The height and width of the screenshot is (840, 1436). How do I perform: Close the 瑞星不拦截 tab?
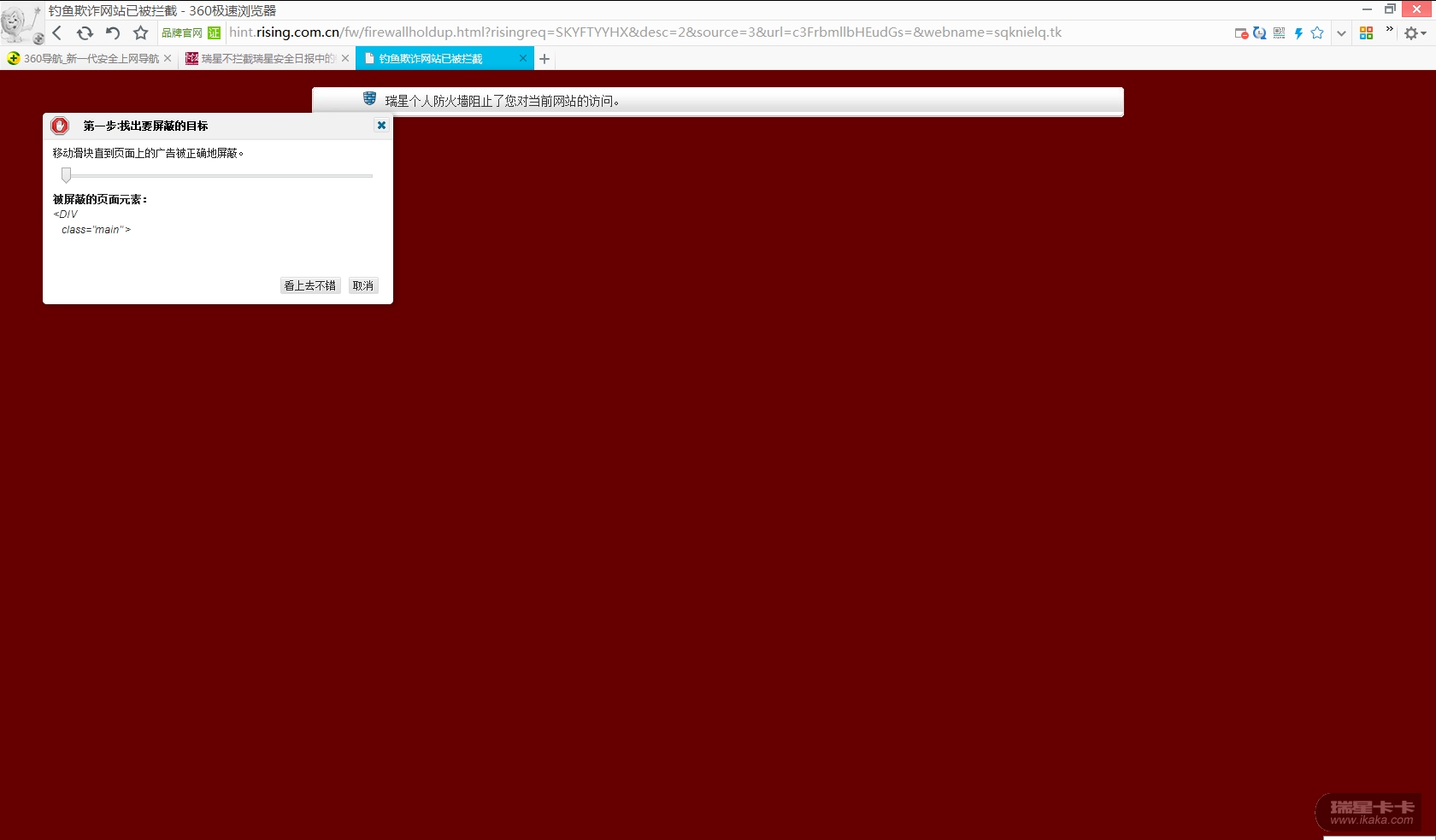point(345,58)
